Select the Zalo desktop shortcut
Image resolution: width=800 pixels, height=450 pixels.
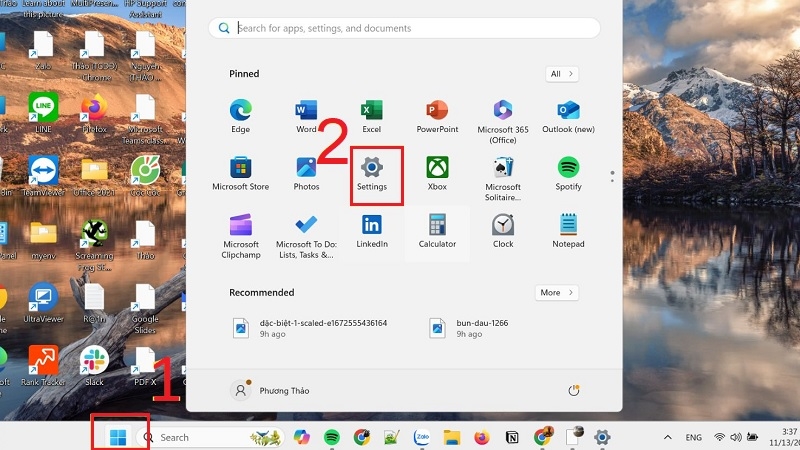[x=43, y=51]
